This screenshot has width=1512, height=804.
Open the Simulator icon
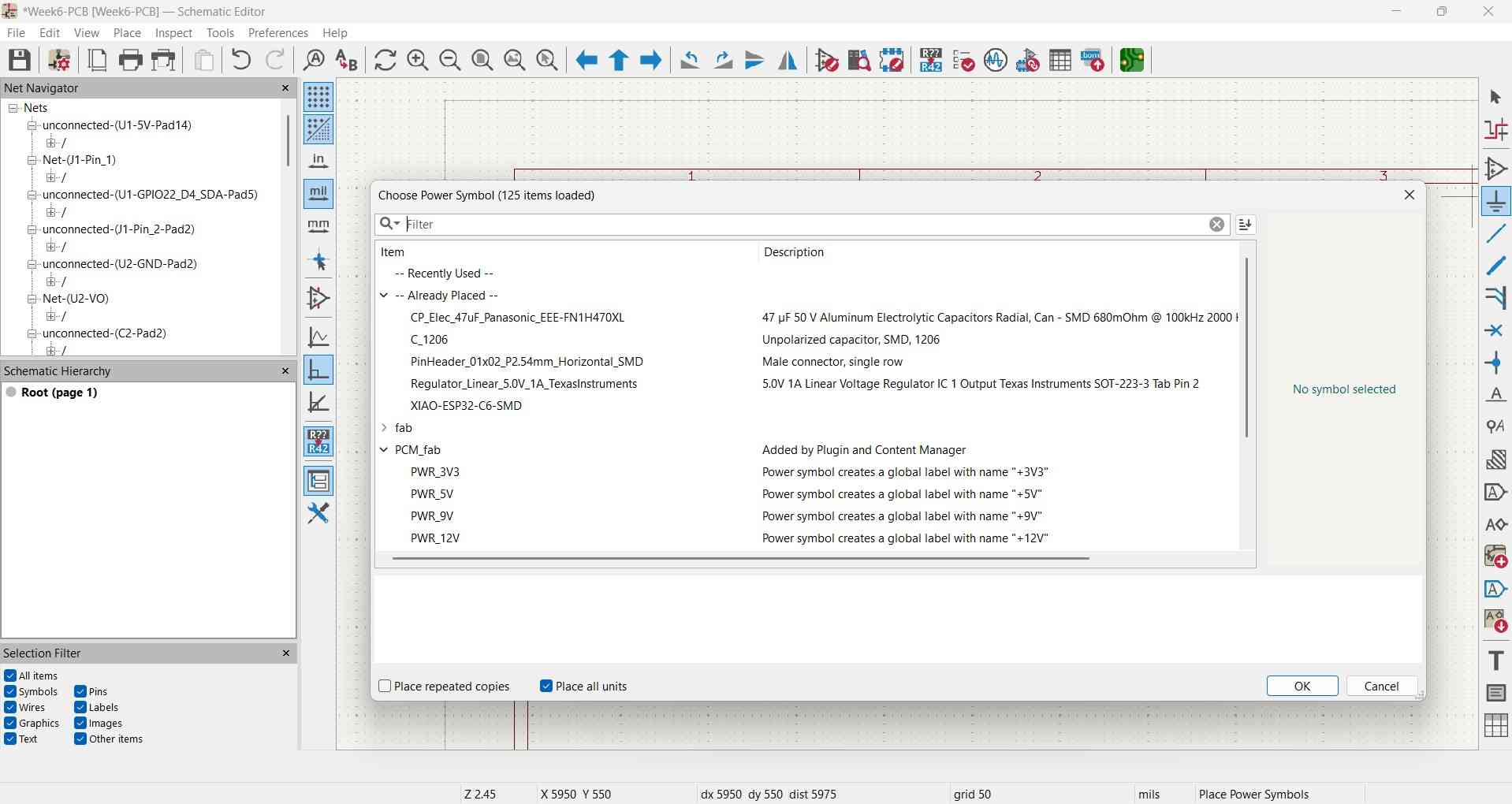[996, 60]
